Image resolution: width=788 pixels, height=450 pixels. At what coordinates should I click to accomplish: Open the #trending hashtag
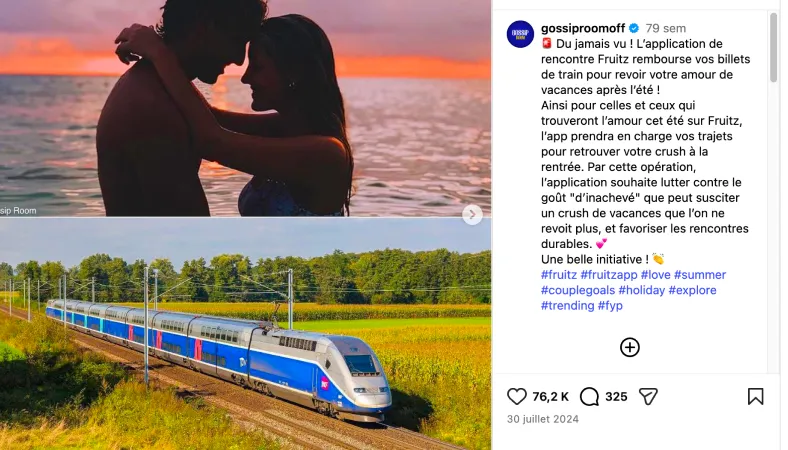(567, 306)
